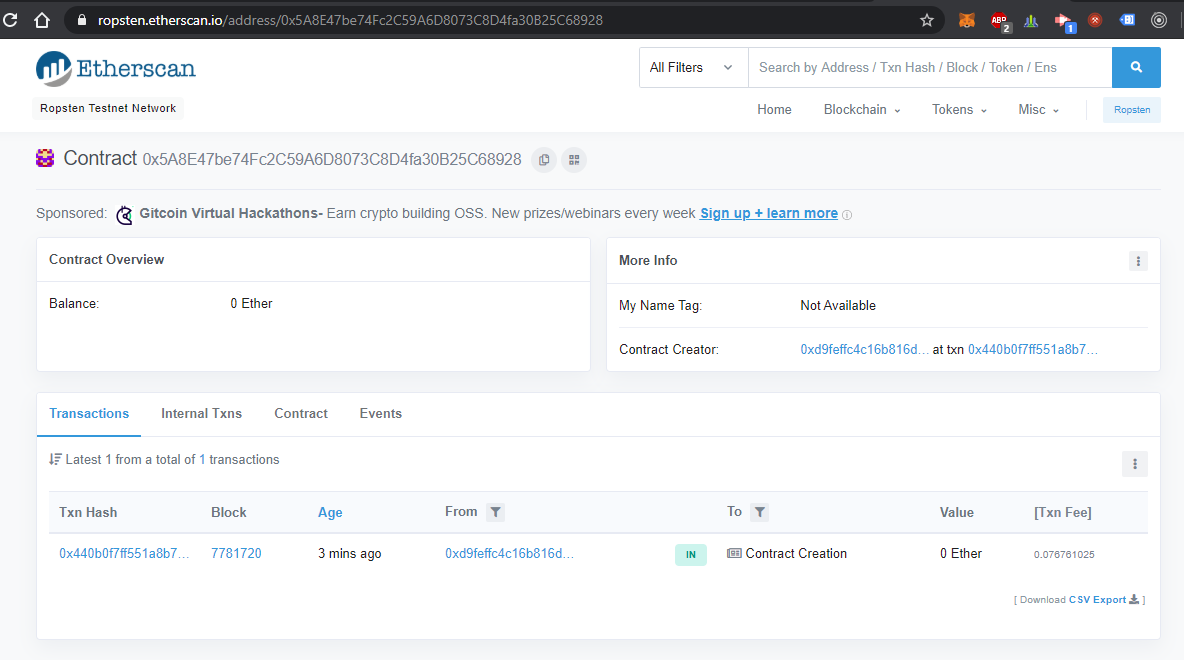Go to the browser home page icon
This screenshot has width=1184, height=660.
tap(42, 20)
